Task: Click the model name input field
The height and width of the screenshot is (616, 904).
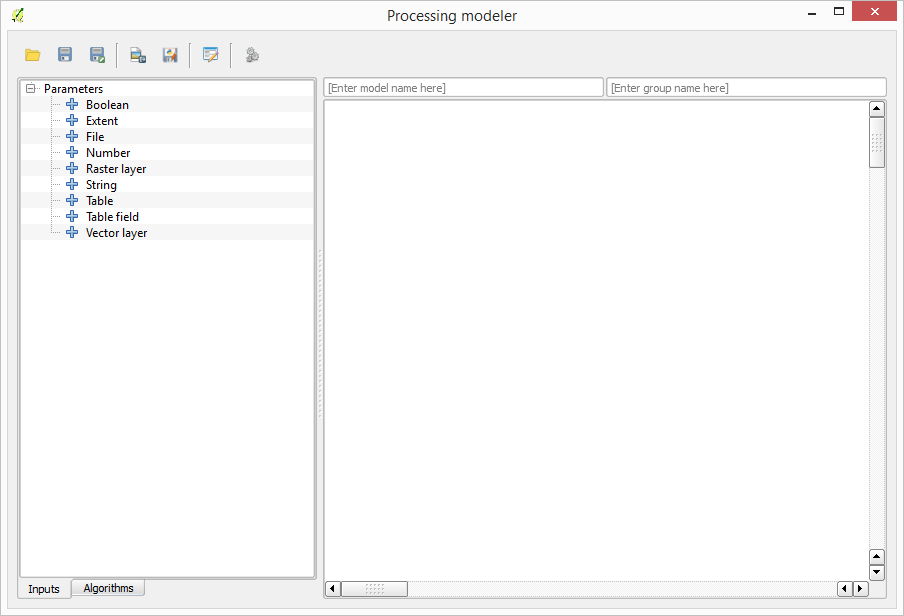Action: click(x=463, y=88)
